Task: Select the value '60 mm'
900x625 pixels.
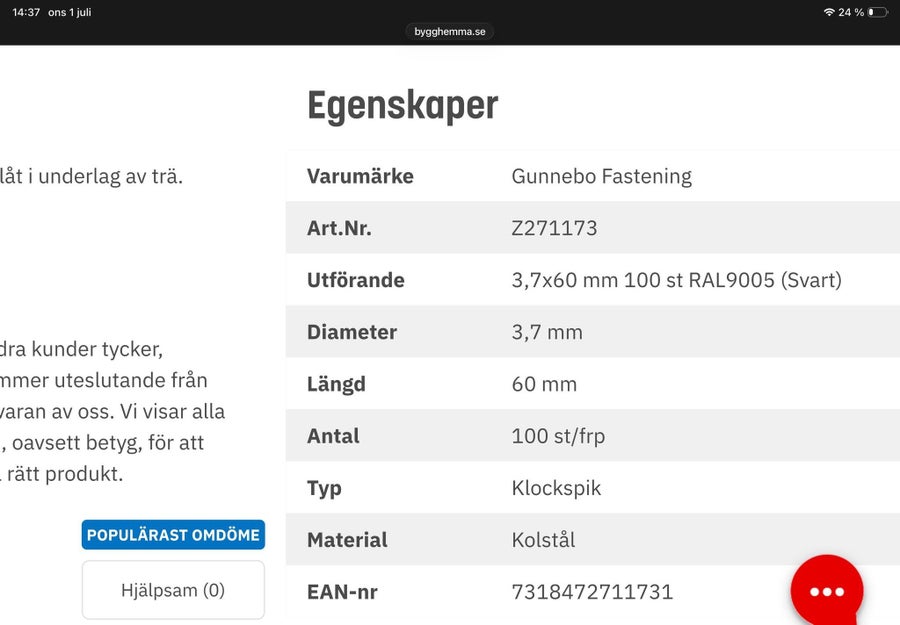Action: click(544, 385)
